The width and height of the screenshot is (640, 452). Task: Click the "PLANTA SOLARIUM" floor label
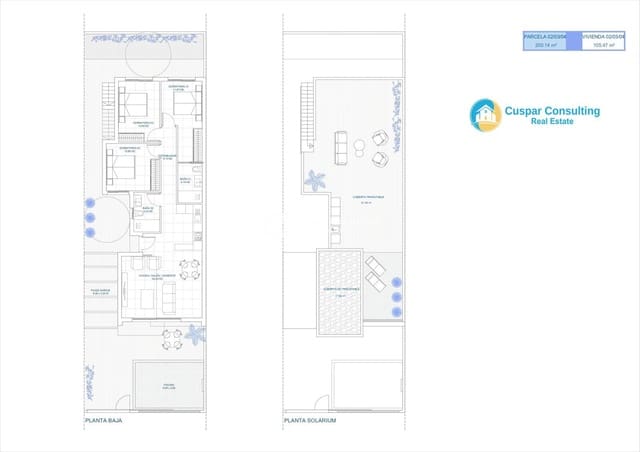coord(310,420)
